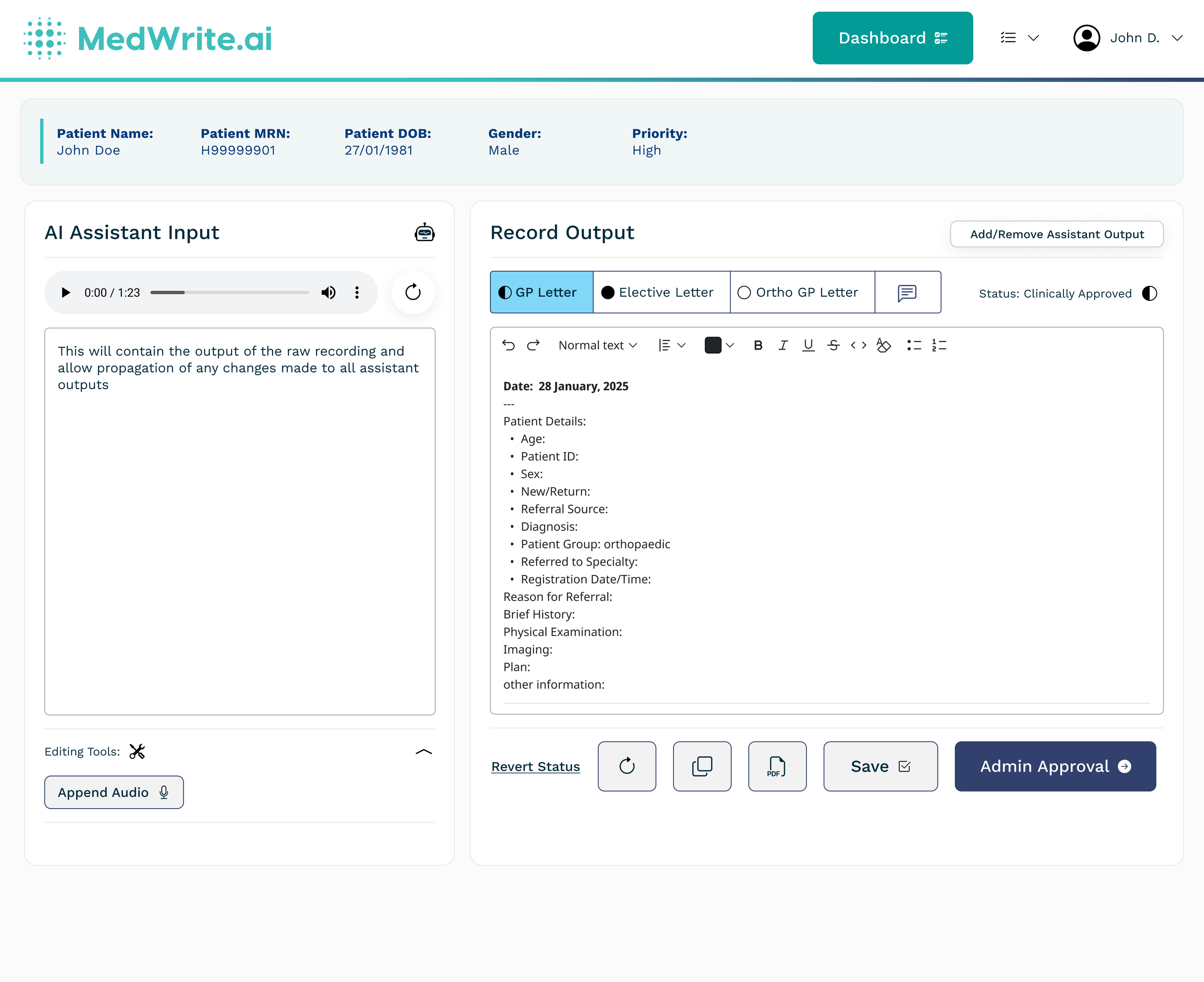This screenshot has width=1204, height=982.
Task: Click the Admin Approval button
Action: point(1055,766)
